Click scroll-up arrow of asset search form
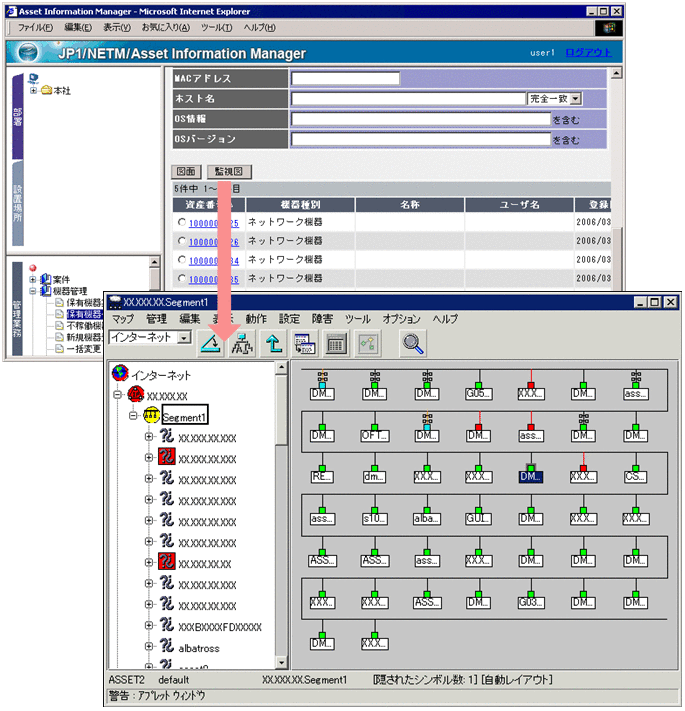Screen dimensions: 685x711 click(617, 73)
